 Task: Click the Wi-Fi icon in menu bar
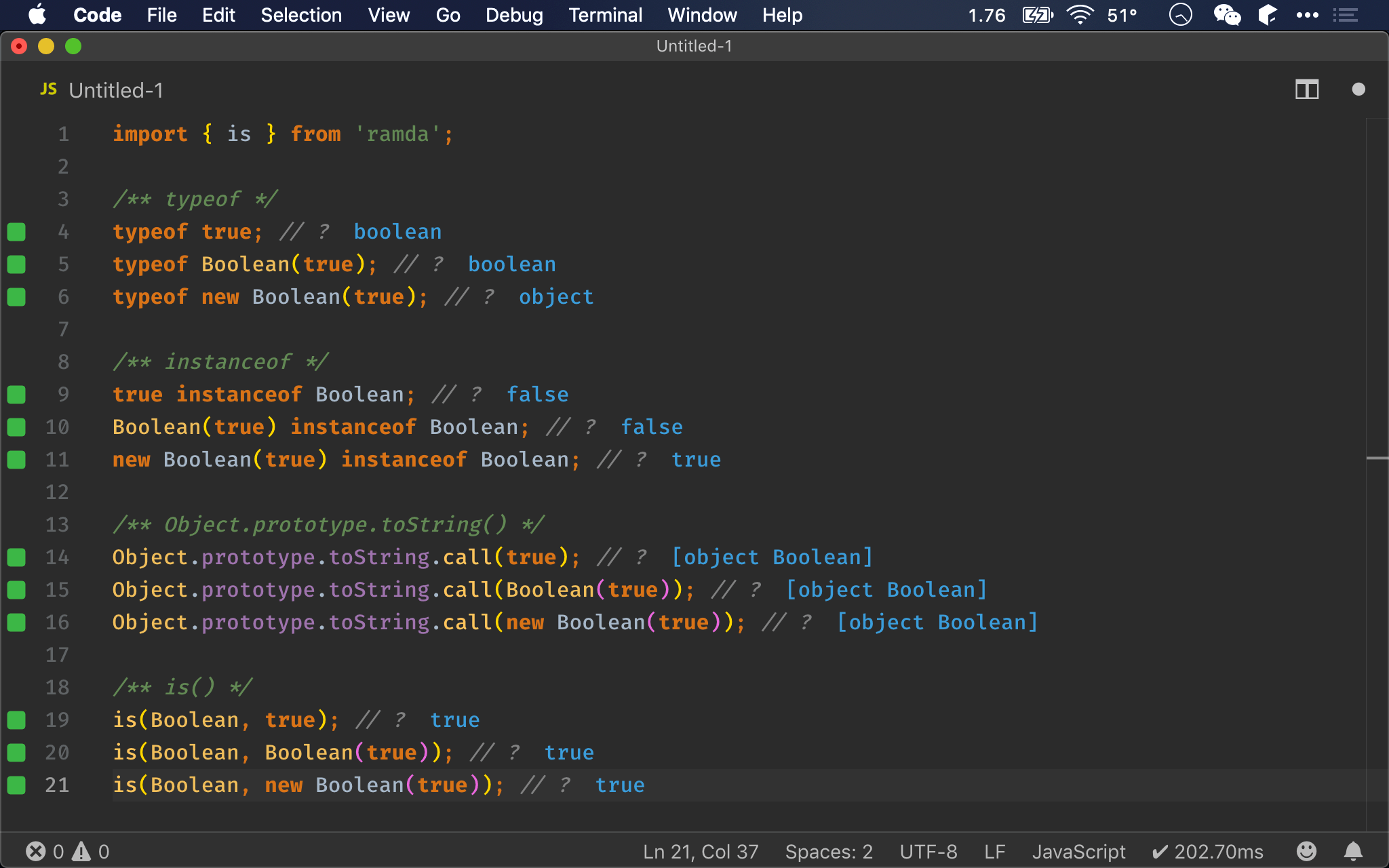pos(1080,15)
